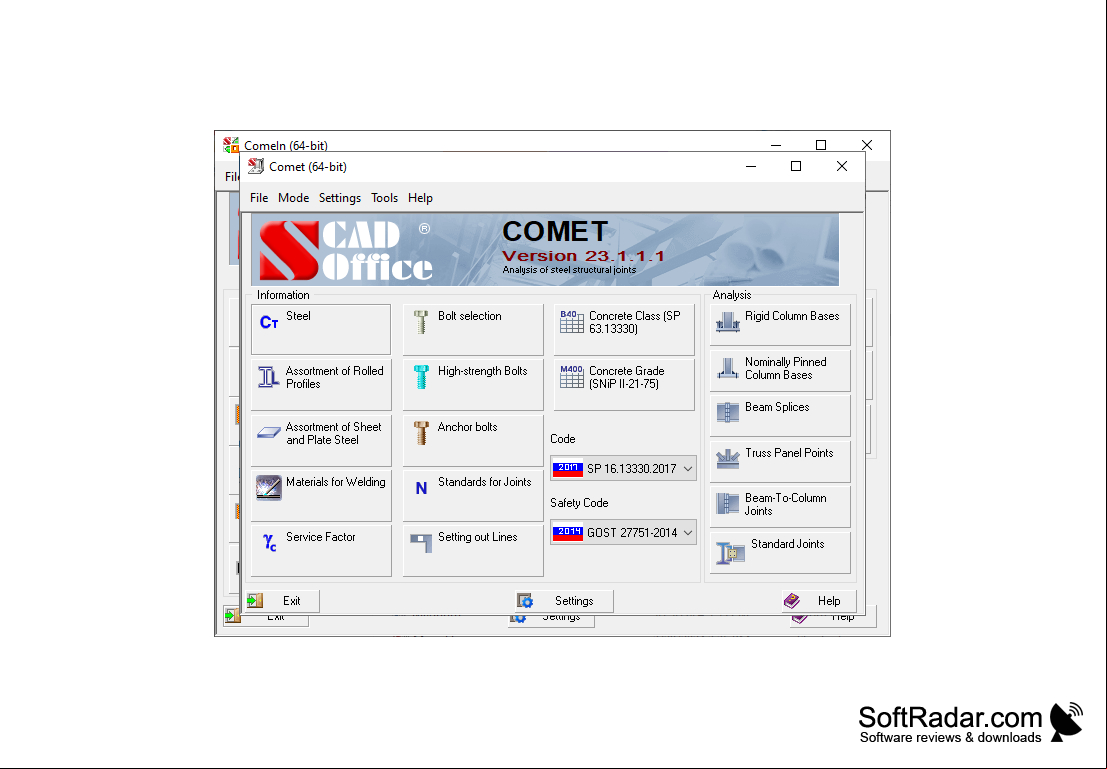Image resolution: width=1107 pixels, height=769 pixels.
Task: Click the "Version 23.1.1.1" text
Action: pyautogui.click(x=583, y=256)
